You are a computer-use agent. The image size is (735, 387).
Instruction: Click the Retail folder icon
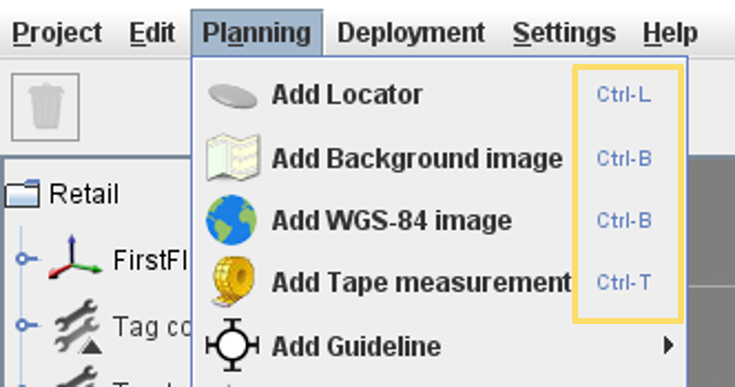[22, 194]
